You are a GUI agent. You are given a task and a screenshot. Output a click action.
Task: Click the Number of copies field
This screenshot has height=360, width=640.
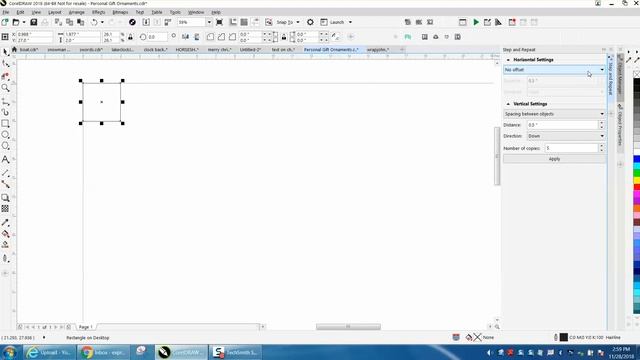pyautogui.click(x=571, y=148)
